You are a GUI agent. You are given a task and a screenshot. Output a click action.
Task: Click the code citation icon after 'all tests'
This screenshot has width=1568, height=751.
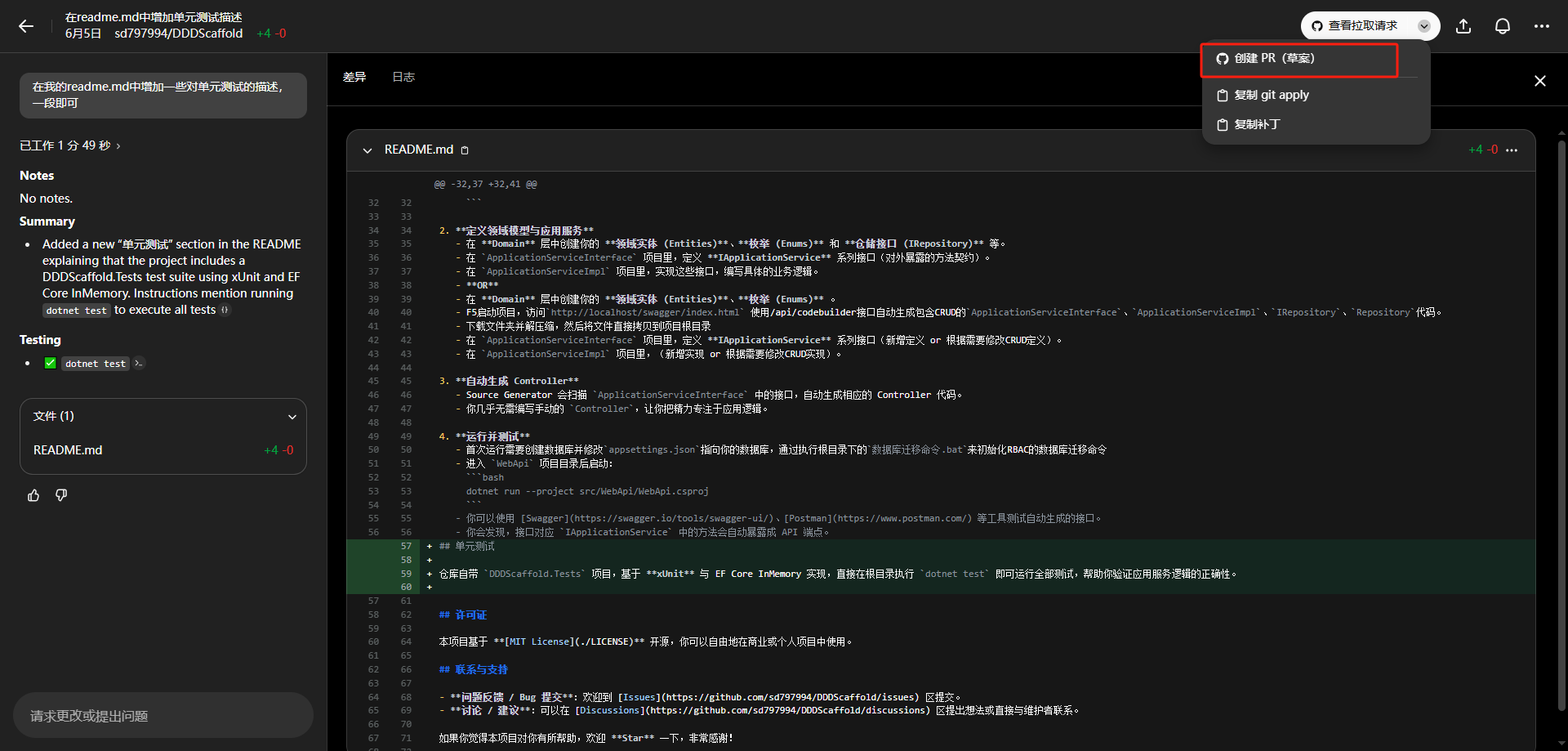click(x=225, y=310)
